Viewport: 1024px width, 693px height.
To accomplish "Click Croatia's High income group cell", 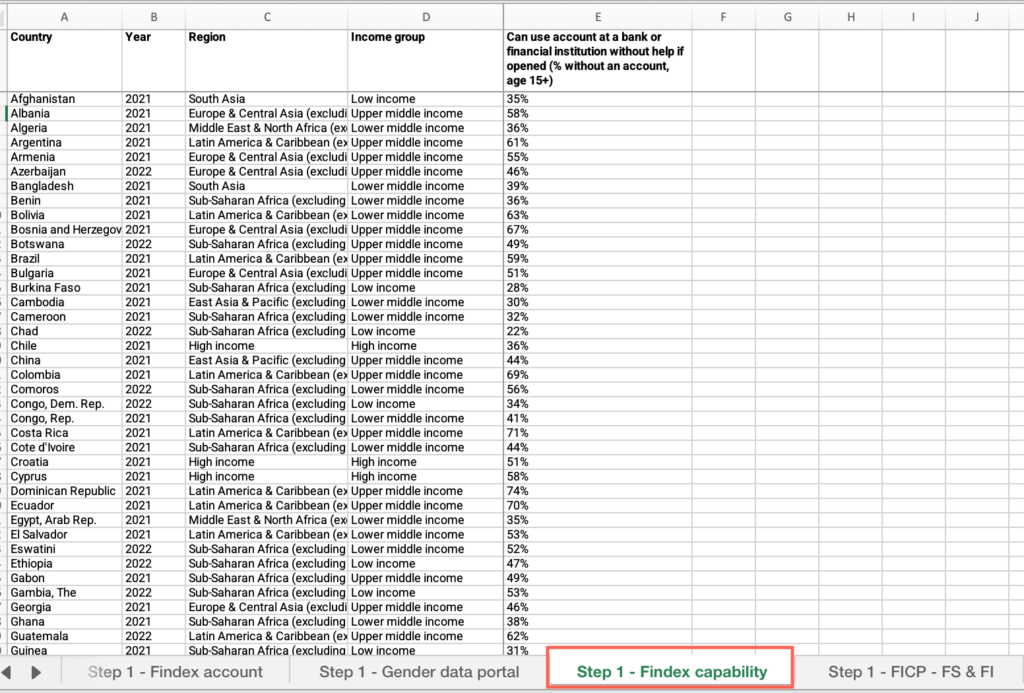I will point(426,462).
